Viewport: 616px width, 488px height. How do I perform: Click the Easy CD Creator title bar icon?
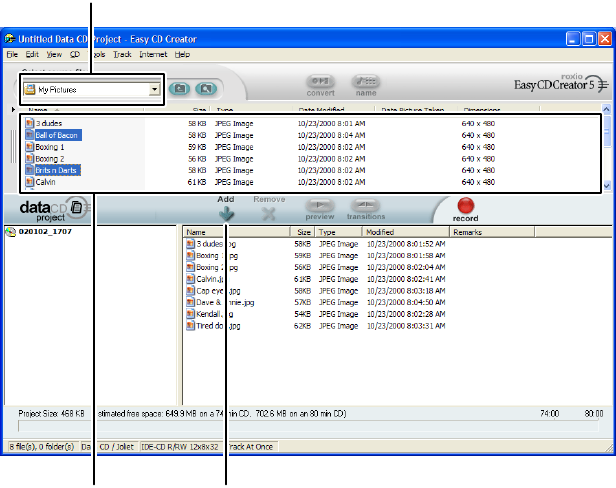pyautogui.click(x=10, y=39)
